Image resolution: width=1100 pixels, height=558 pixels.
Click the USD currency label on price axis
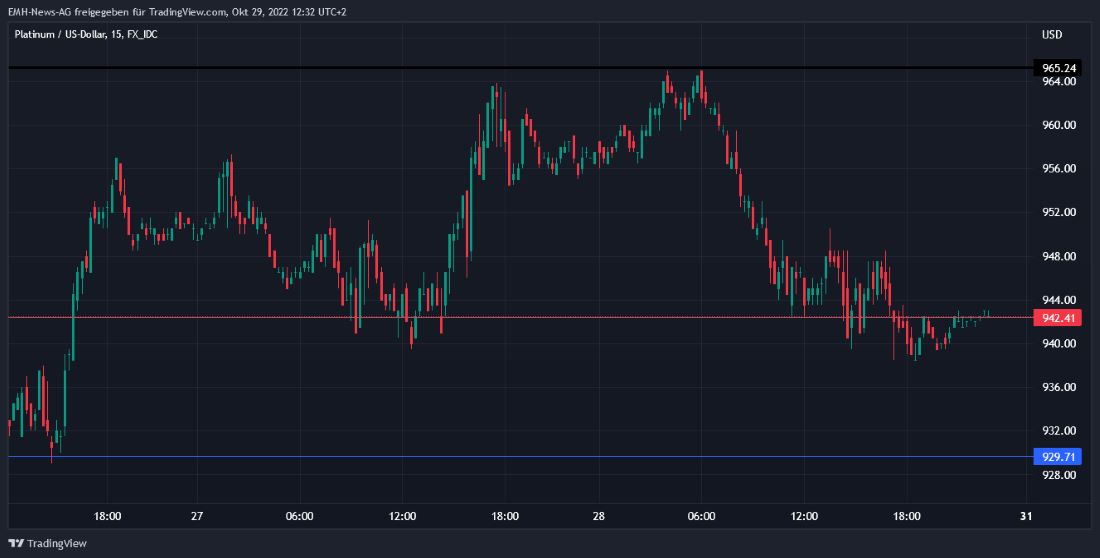(x=1051, y=35)
